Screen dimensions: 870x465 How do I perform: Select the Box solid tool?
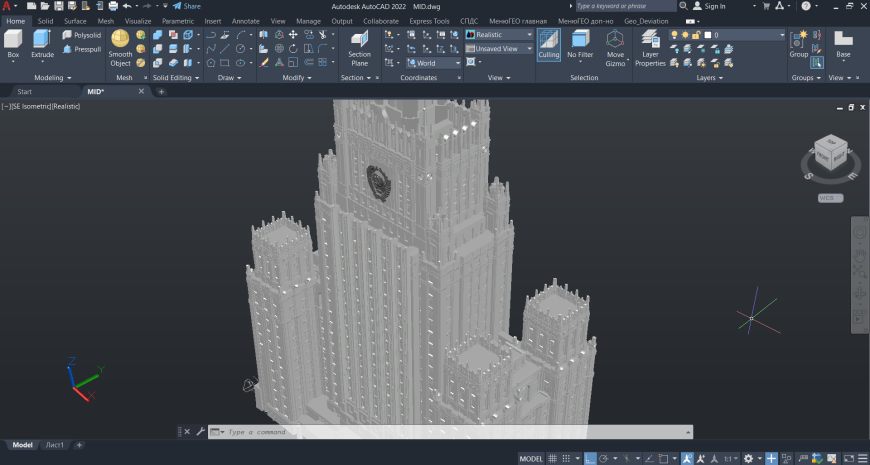tap(13, 44)
